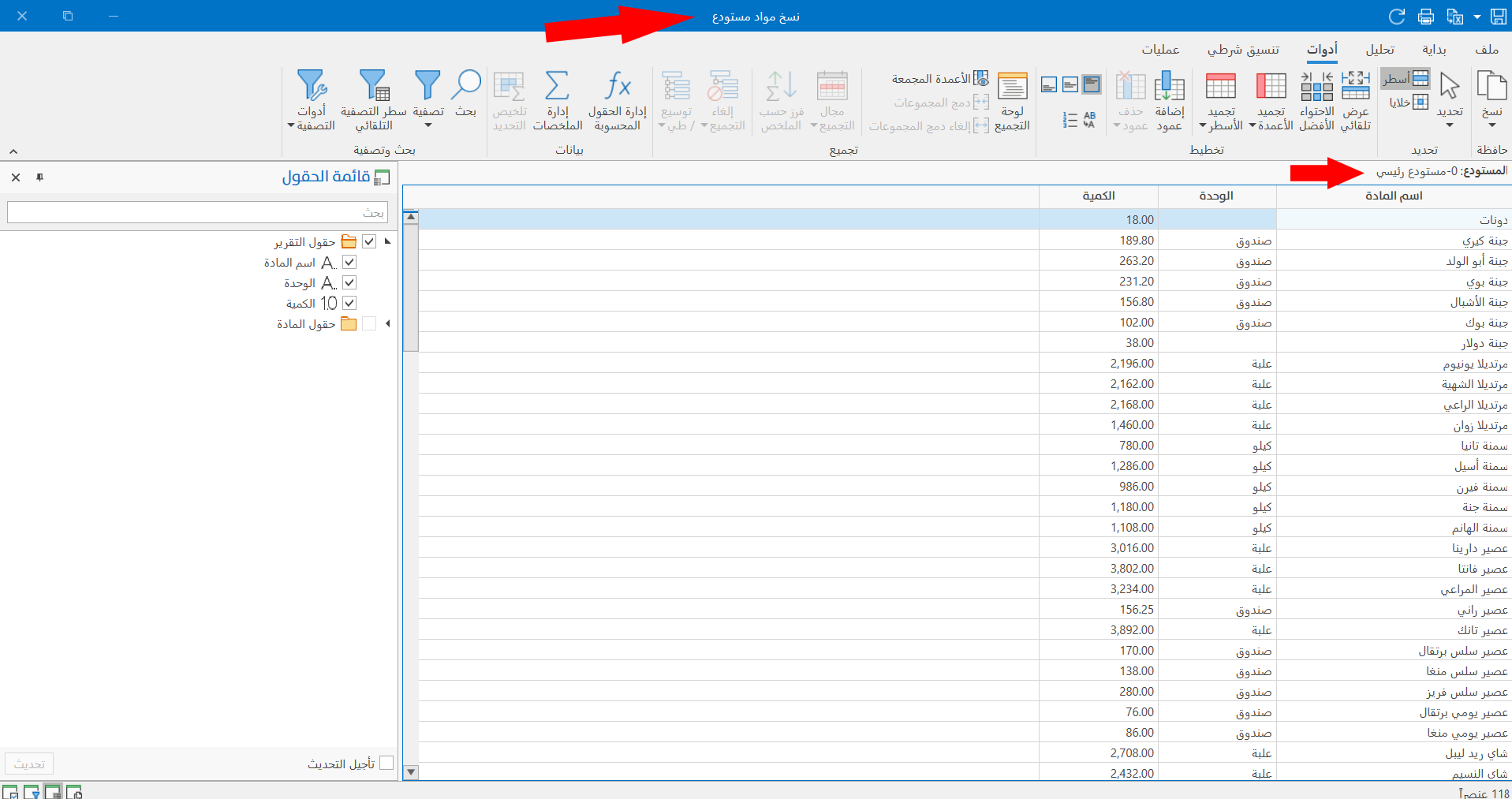Click the best fit icon (الاحتواء الأفضل)
The height and width of the screenshot is (799, 1512).
[1316, 99]
